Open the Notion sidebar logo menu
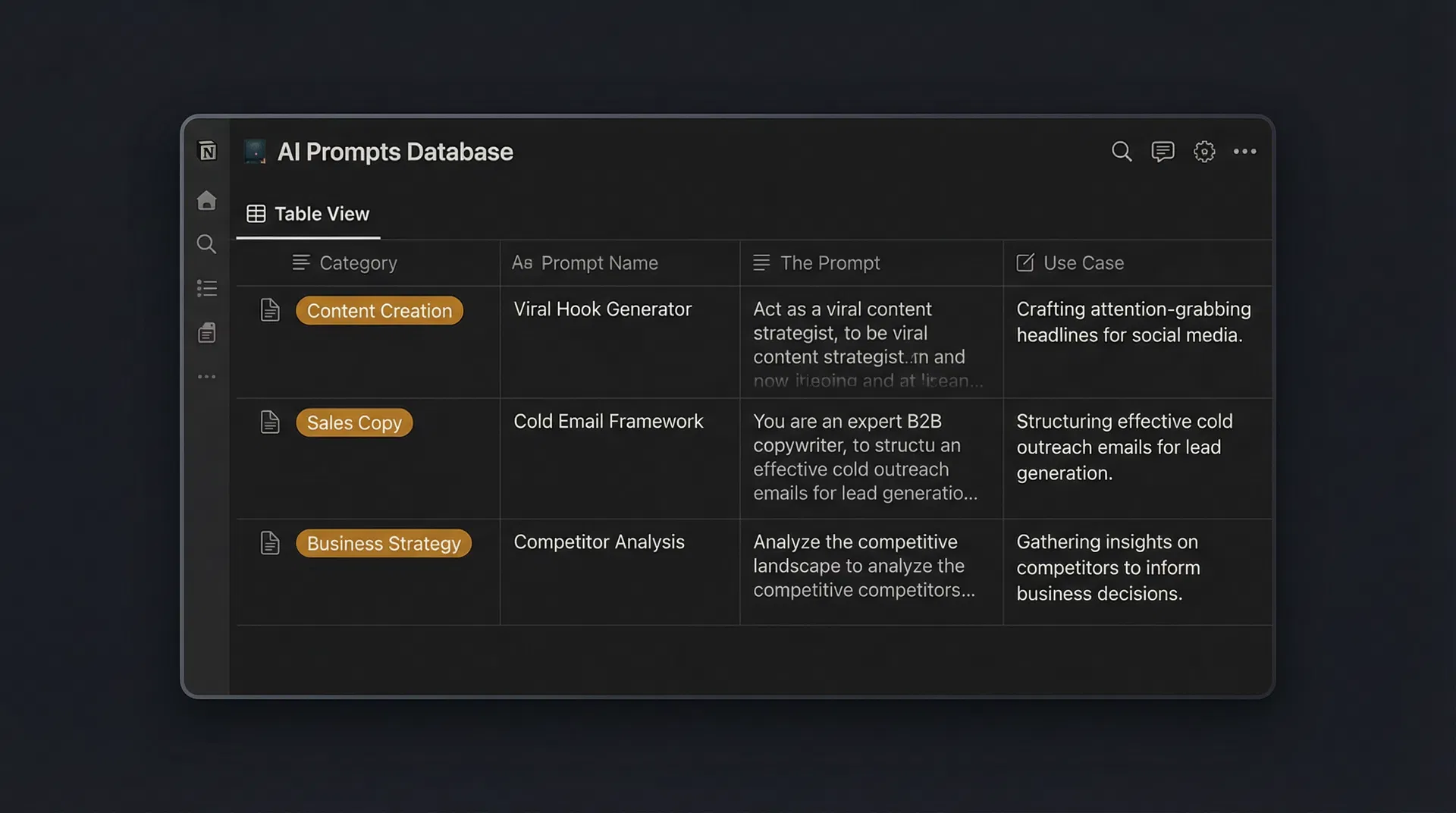 tap(206, 151)
